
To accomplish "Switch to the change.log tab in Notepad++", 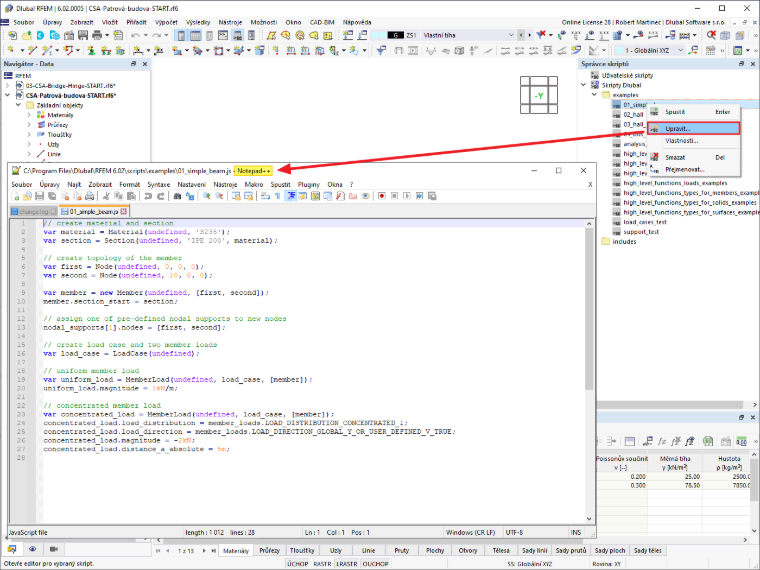I will 33,211.
